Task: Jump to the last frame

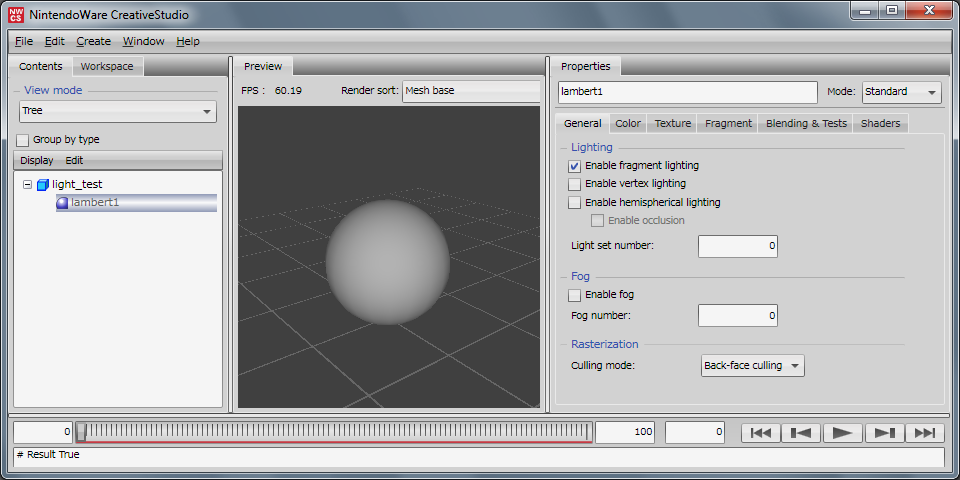Action: click(x=925, y=432)
